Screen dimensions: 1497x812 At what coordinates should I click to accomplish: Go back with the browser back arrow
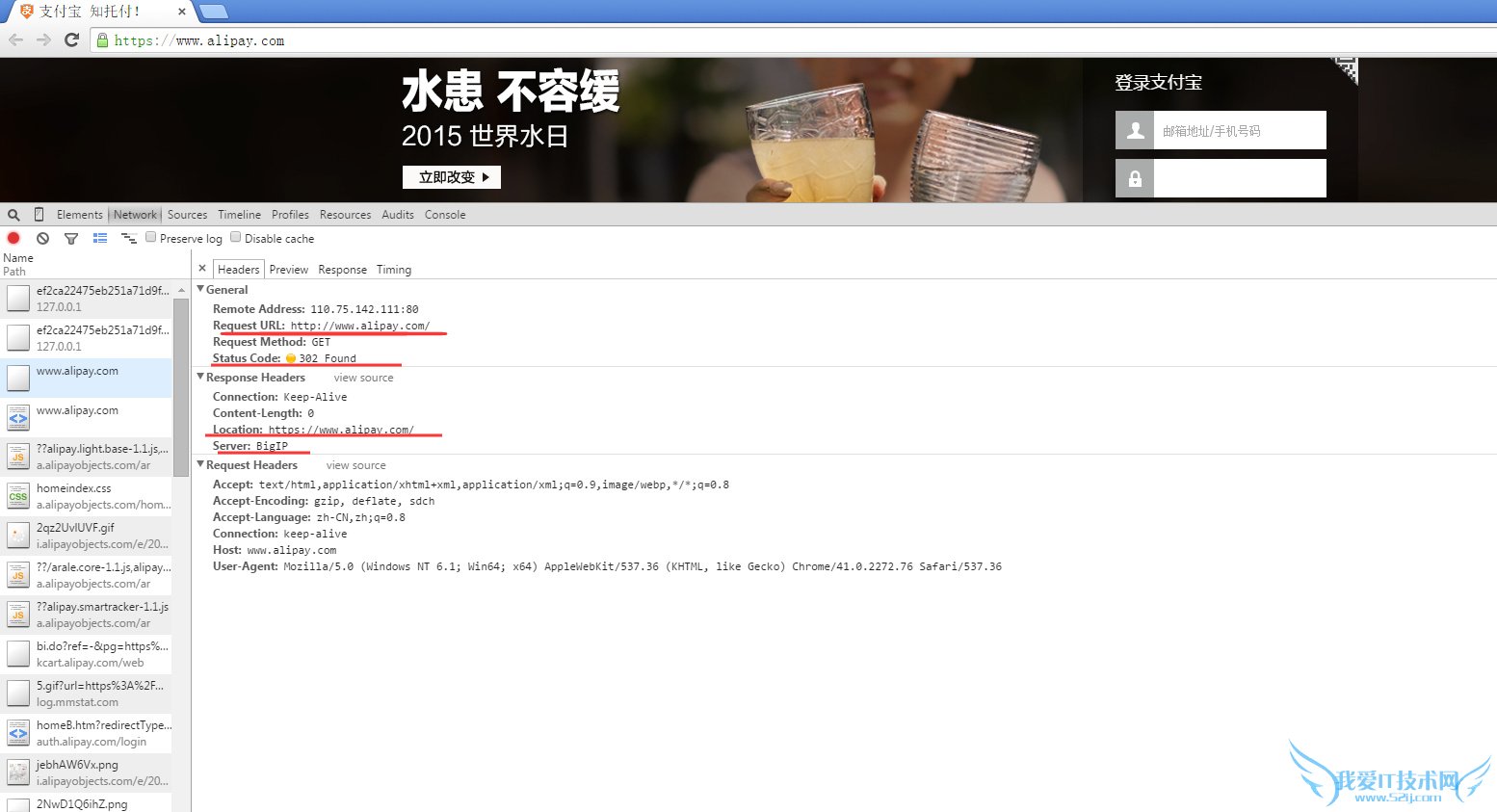(15, 40)
